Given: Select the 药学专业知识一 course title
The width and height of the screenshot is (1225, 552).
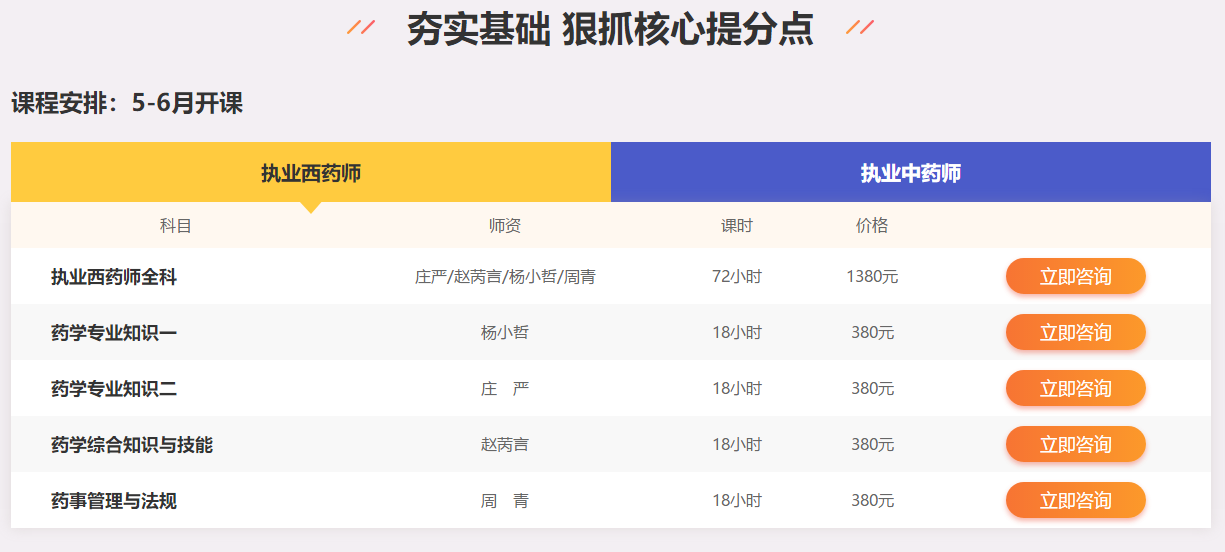Looking at the screenshot, I should point(114,333).
